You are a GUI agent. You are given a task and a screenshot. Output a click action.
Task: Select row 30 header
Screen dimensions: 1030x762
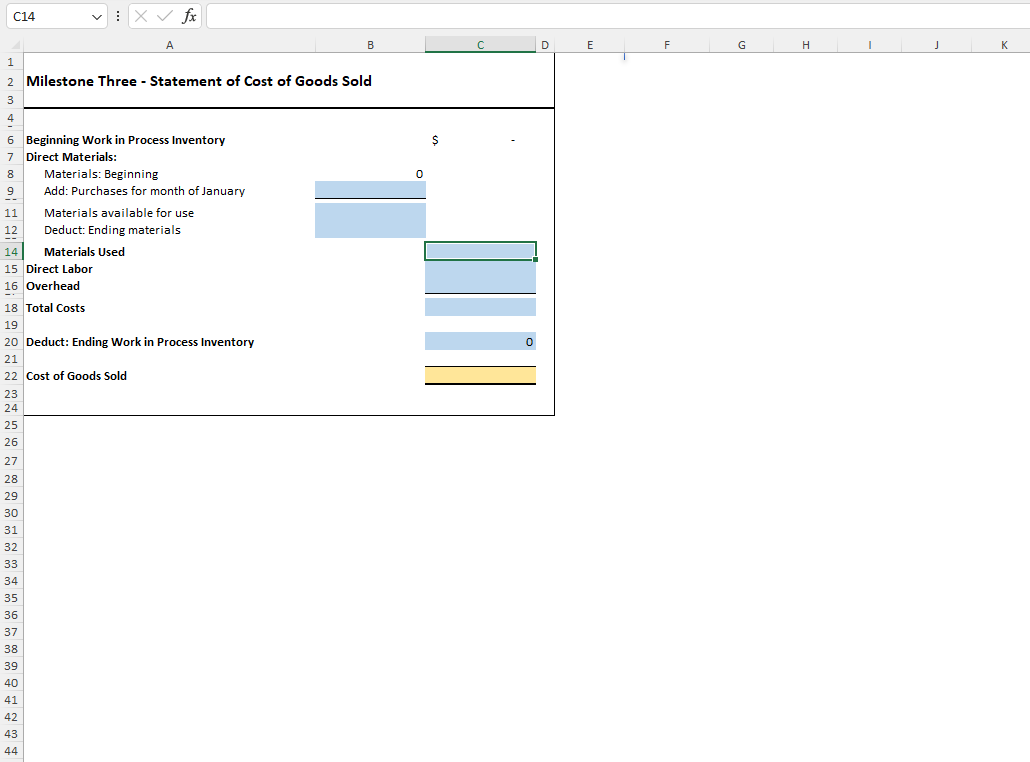11,513
